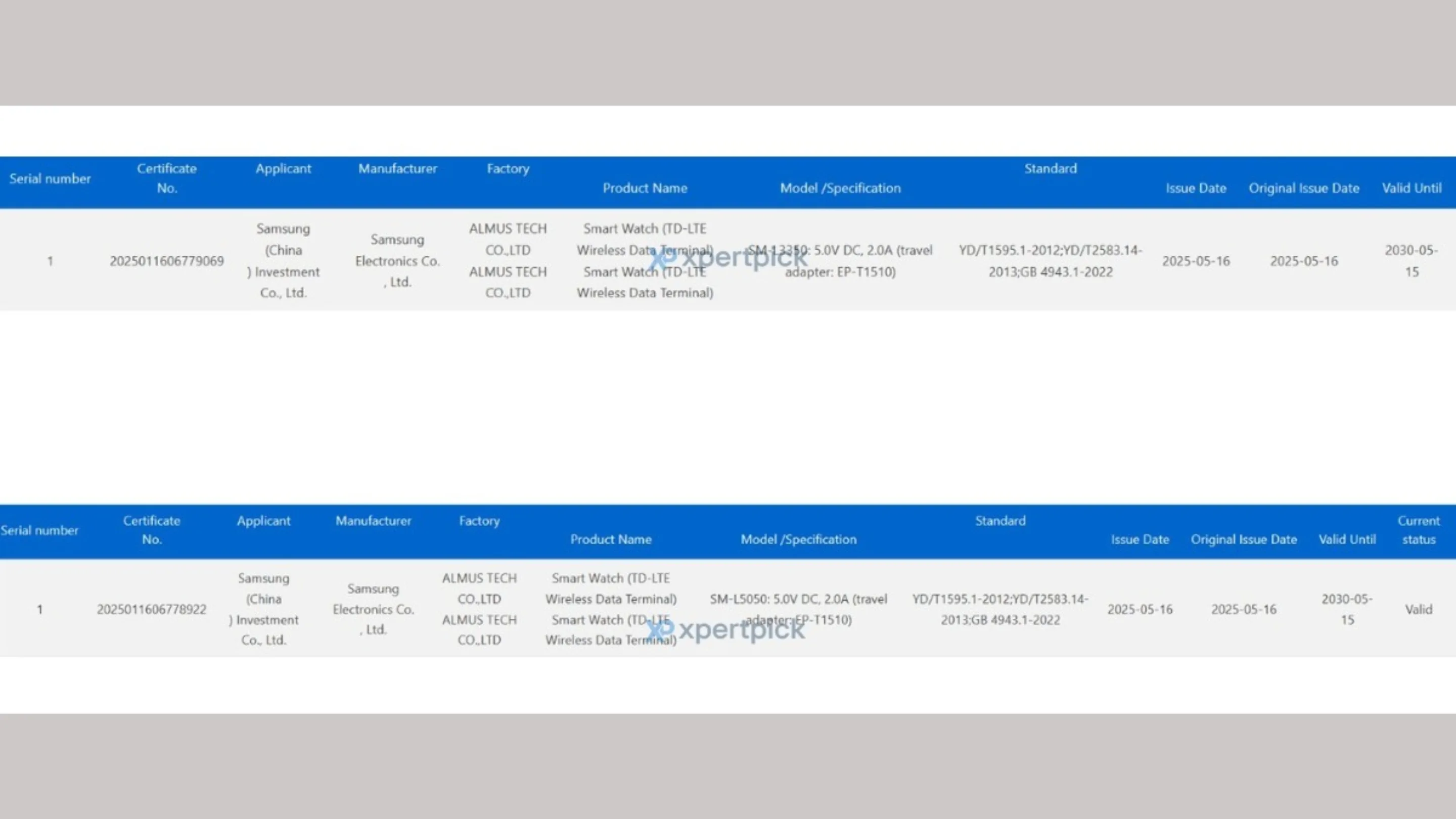1456x819 pixels.
Task: Click Standard header in the SM-L3350 table
Action: point(1051,168)
